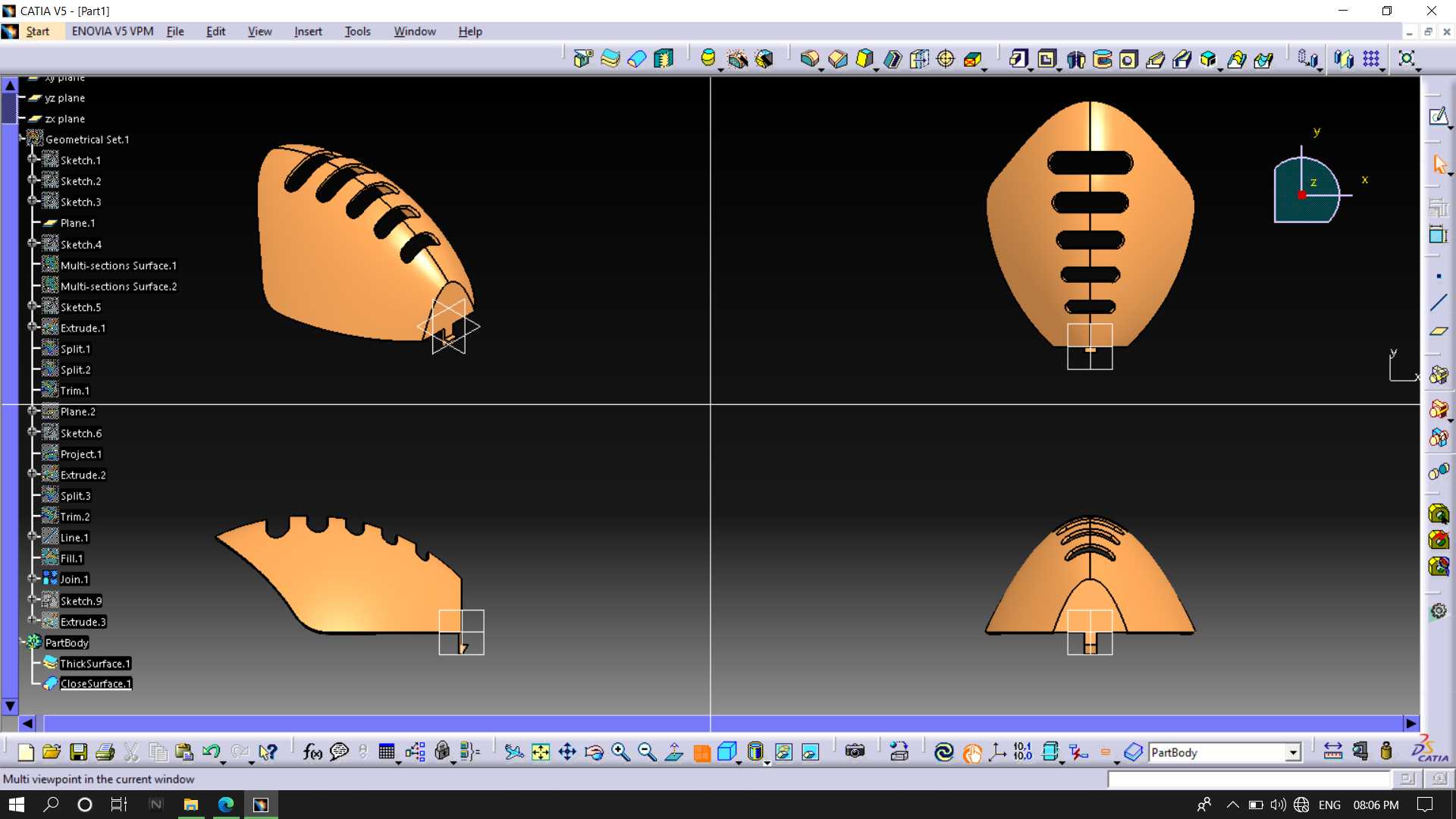Click the Pan view arrows icon
Screen dimensions: 1456x819
click(x=567, y=752)
